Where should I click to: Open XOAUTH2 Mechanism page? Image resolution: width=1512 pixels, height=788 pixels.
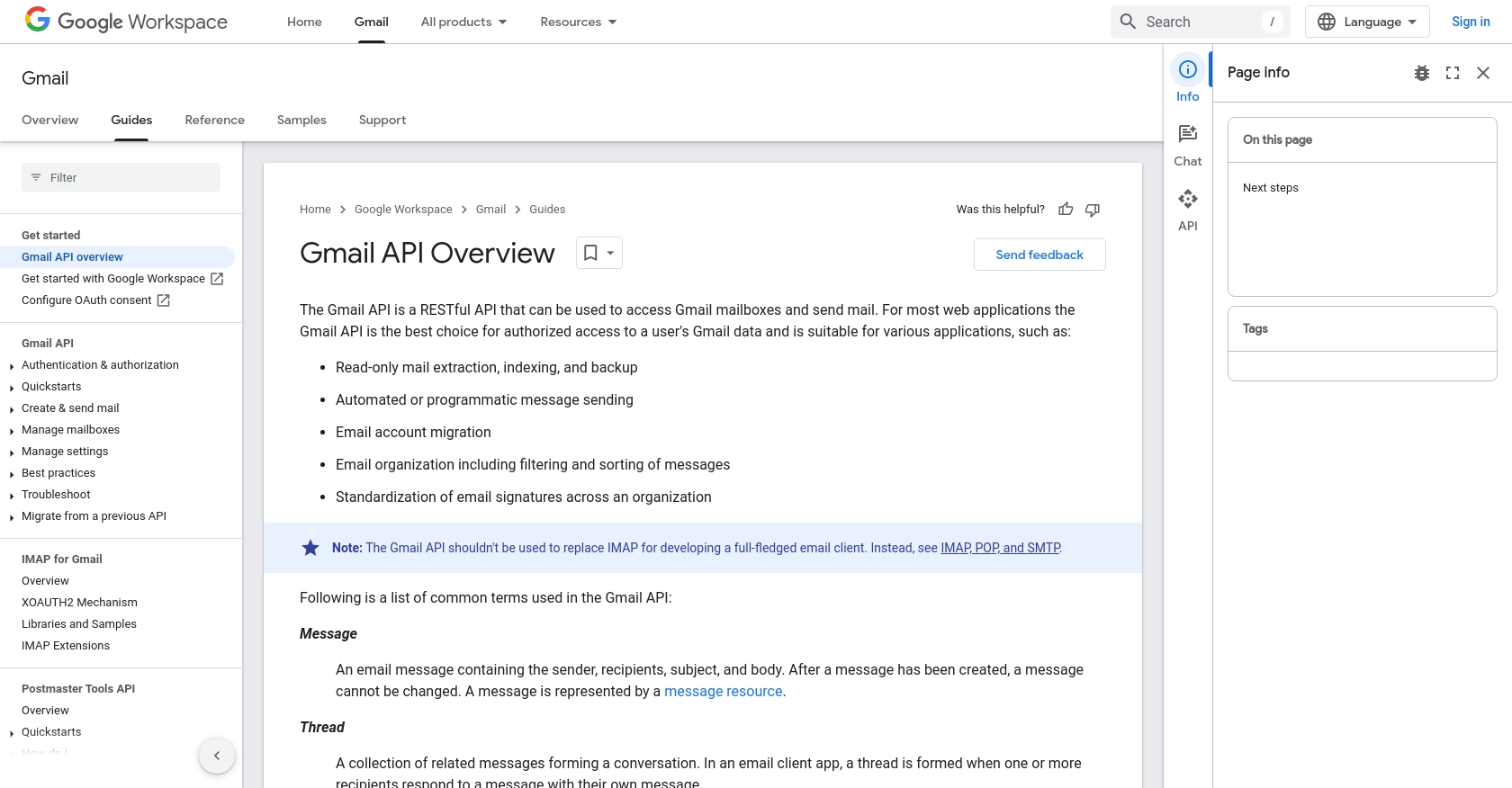coord(79,603)
